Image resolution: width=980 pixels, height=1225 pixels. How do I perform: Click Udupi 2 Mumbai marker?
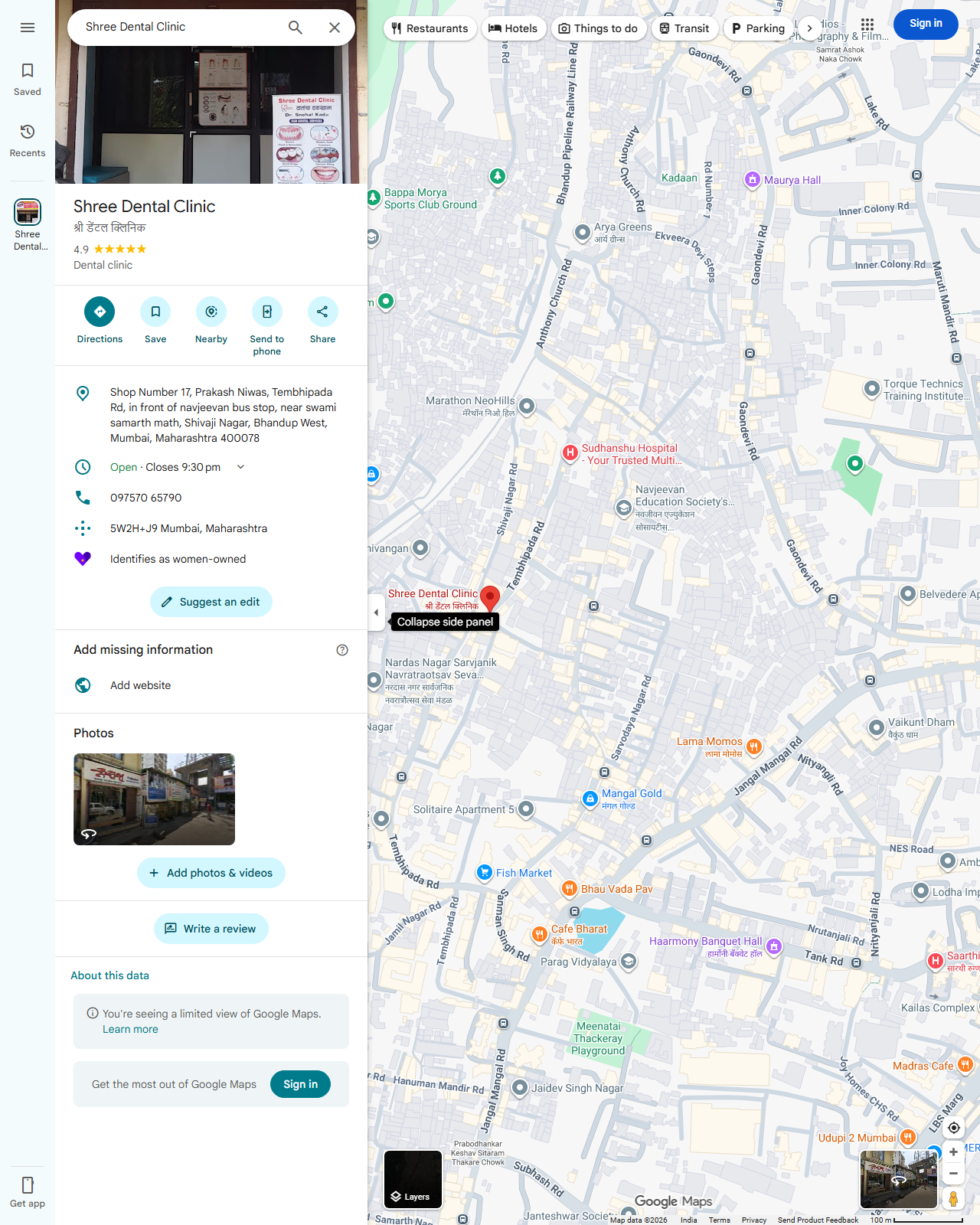click(908, 1137)
